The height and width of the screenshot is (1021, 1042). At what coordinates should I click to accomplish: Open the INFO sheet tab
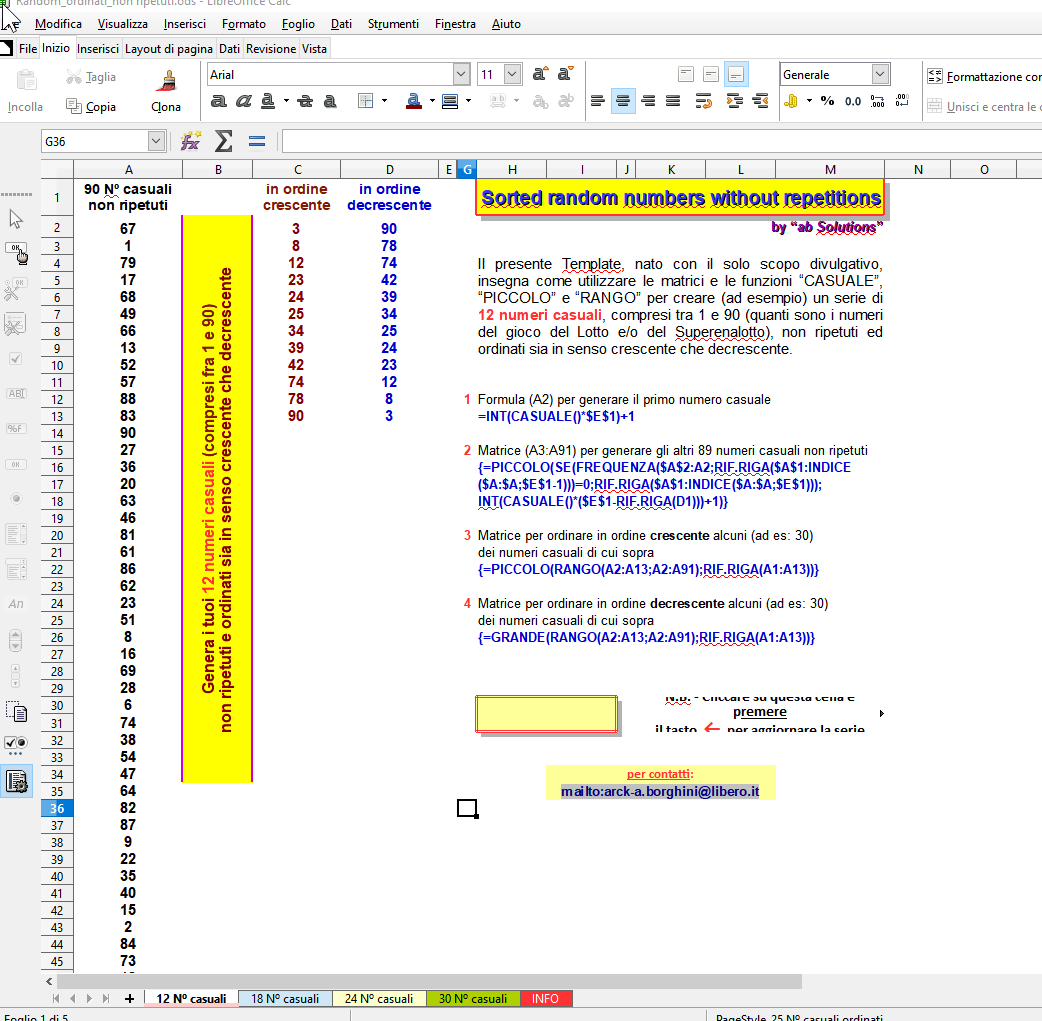(x=545, y=998)
